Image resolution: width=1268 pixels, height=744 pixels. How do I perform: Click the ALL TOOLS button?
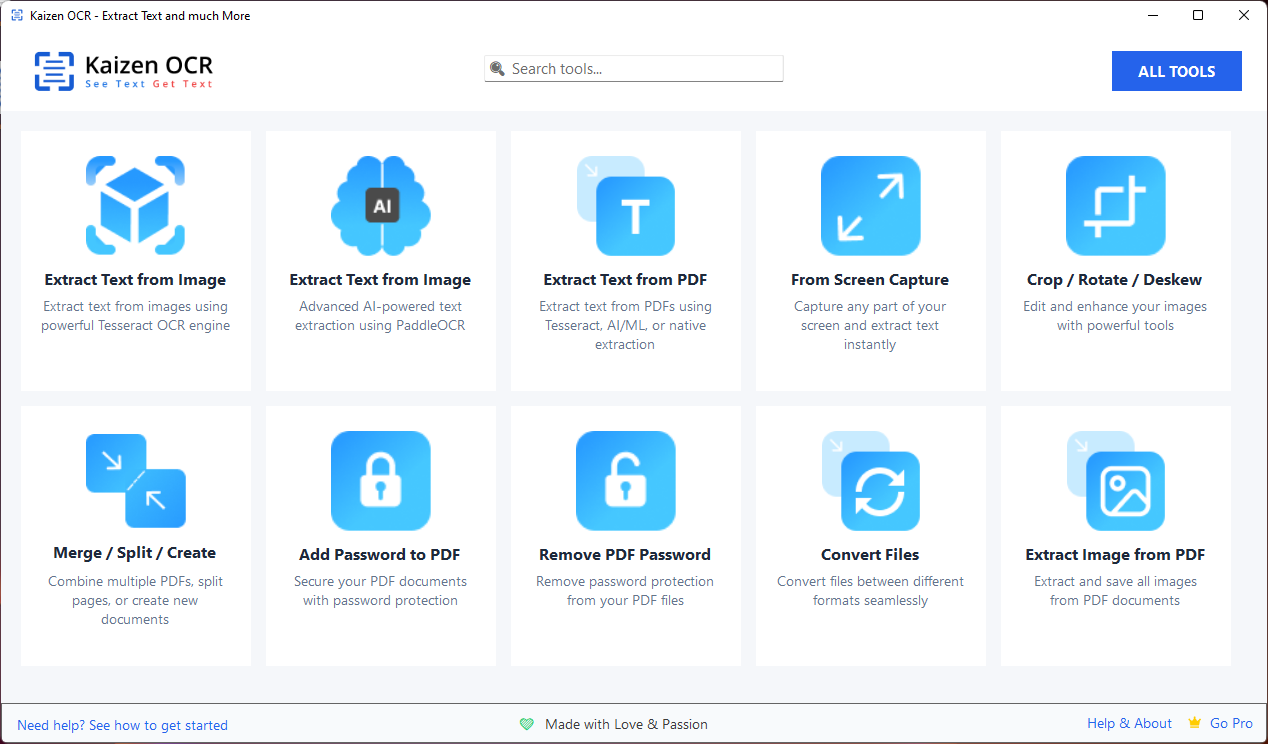pyautogui.click(x=1176, y=71)
